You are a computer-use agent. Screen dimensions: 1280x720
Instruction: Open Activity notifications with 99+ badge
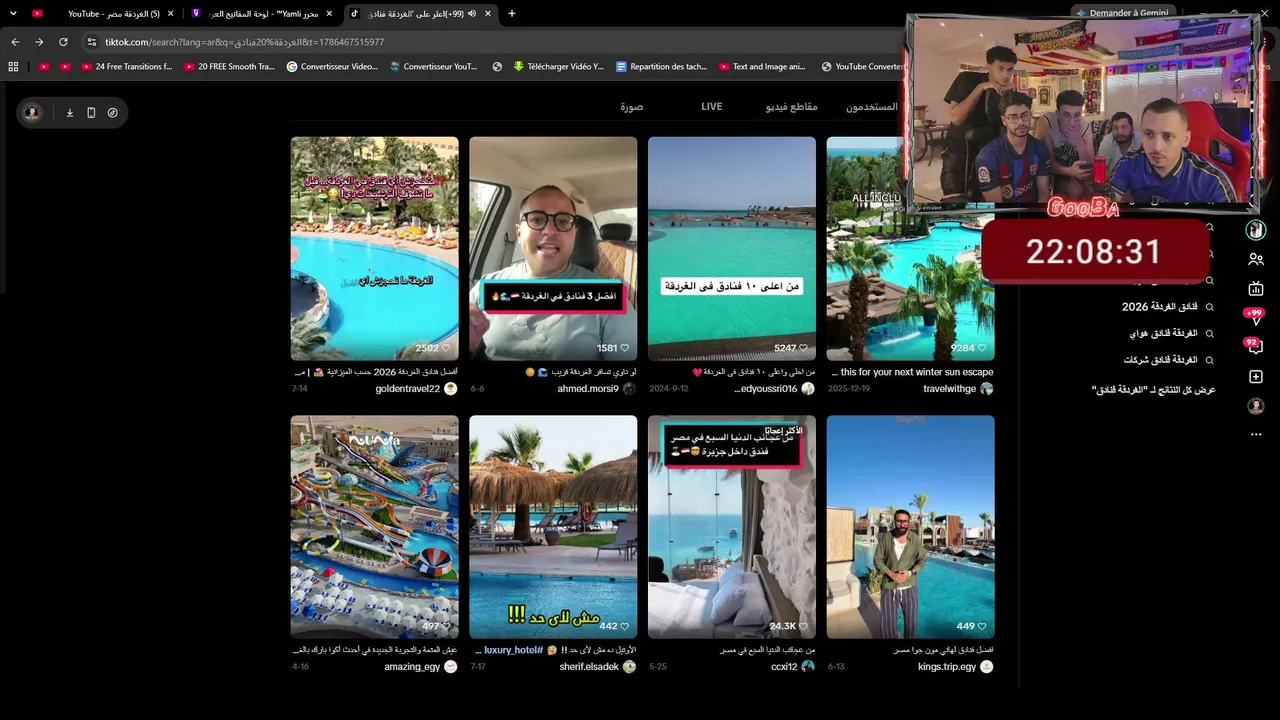point(1255,318)
